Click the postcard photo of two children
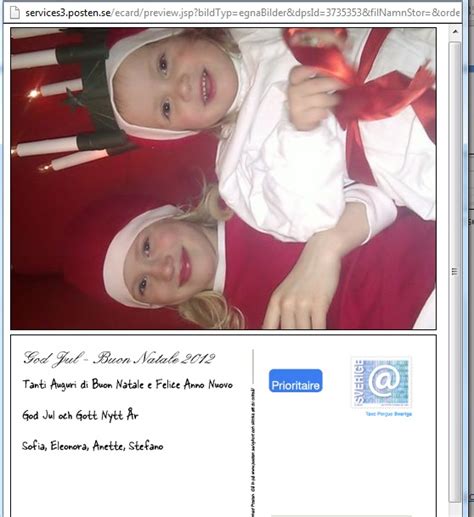 coord(223,179)
